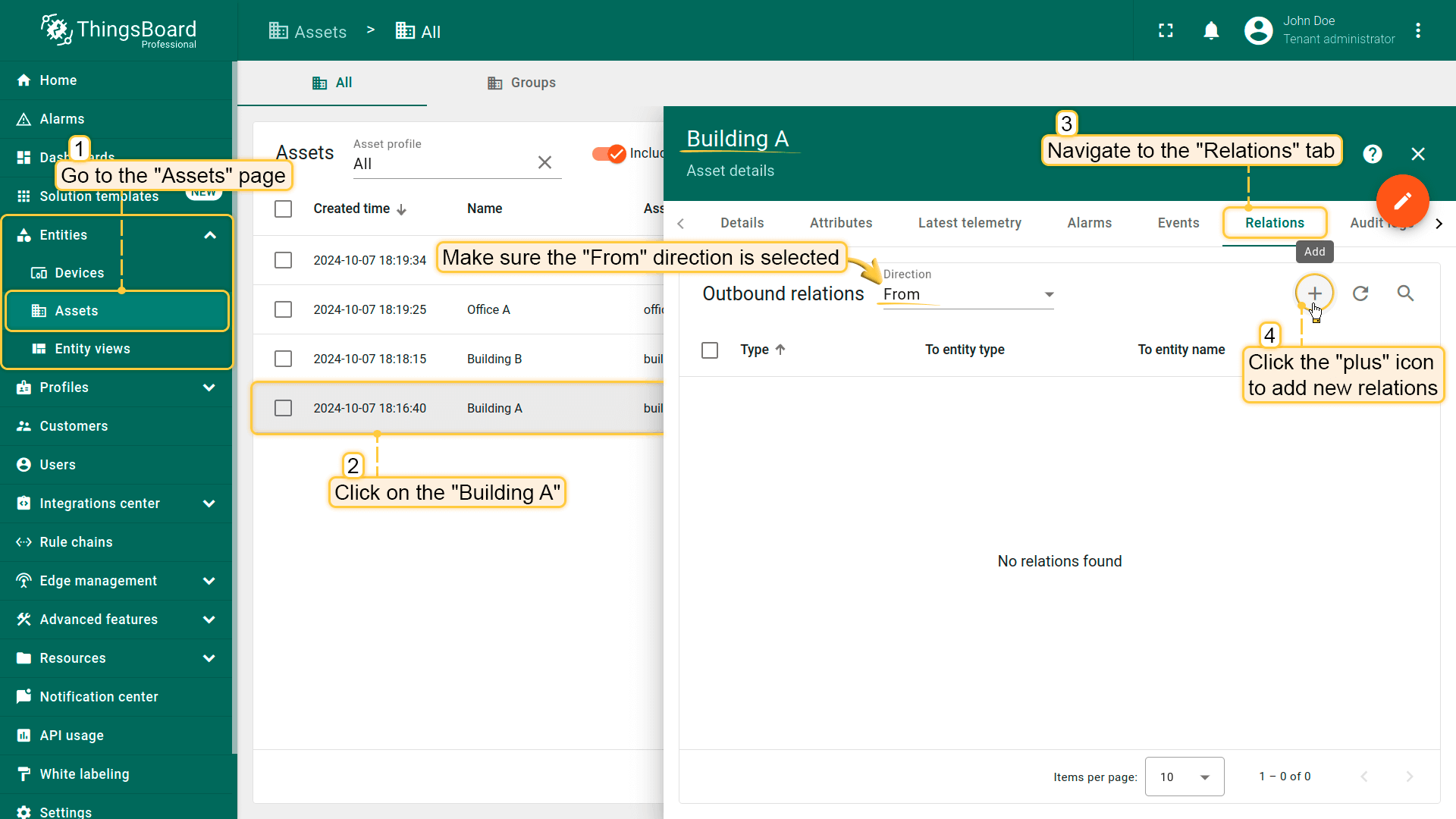Image resolution: width=1456 pixels, height=819 pixels.
Task: Open the Items per page dropdown
Action: 1184,777
